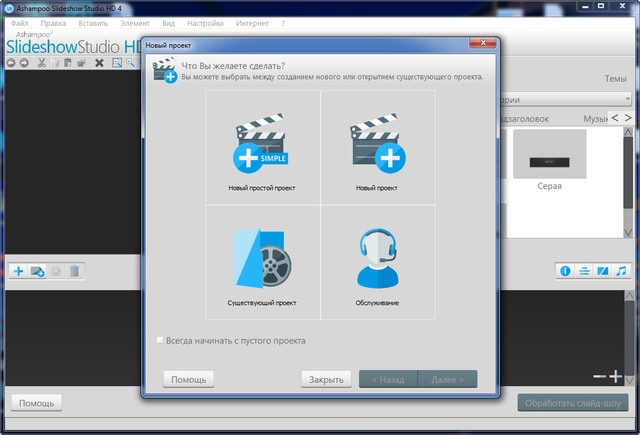This screenshot has height=435, width=640.
Task: Click the timeline scroll up arrow
Action: [629, 295]
